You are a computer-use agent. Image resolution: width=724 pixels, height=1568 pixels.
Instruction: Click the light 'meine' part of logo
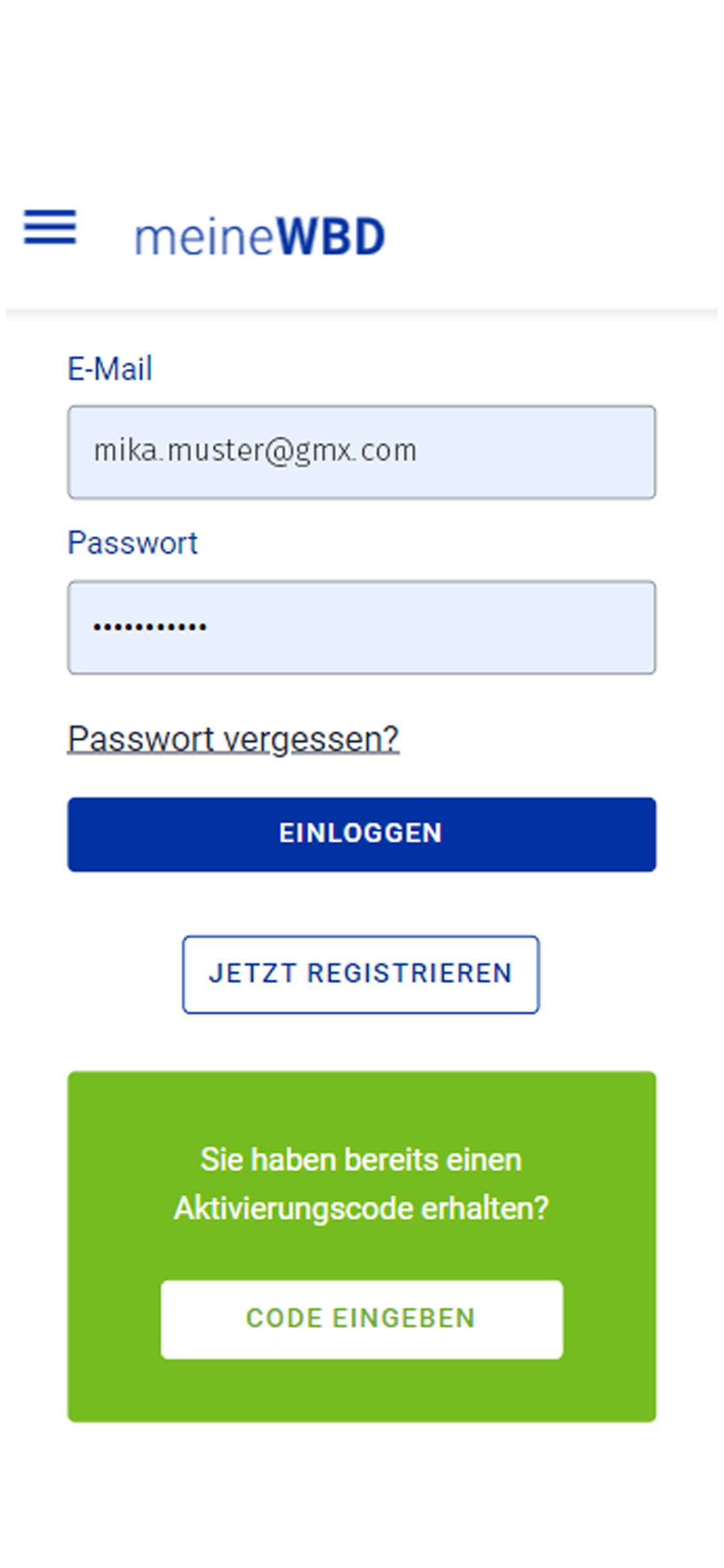pos(205,237)
